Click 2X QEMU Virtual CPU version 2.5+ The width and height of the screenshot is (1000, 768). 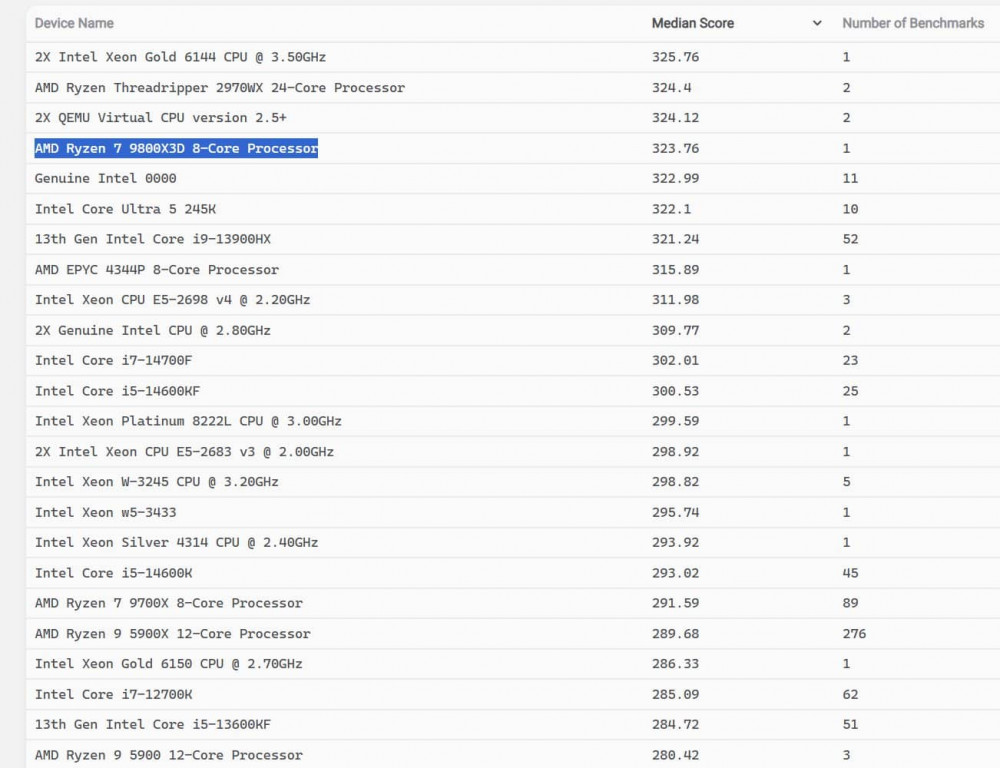coord(161,118)
